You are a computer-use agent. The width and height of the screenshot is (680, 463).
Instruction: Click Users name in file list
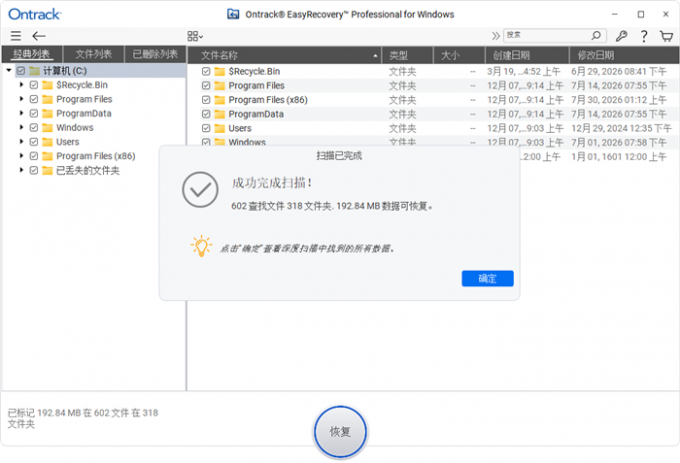240,128
